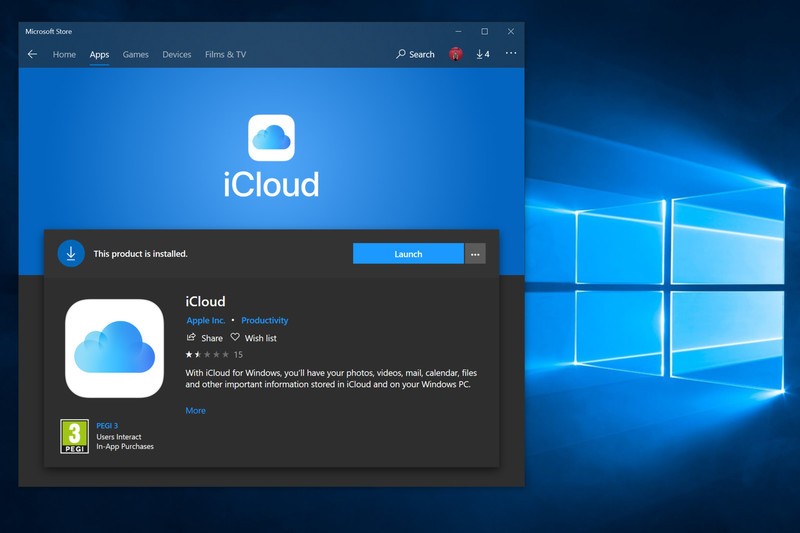Open the user account avatar

click(456, 54)
